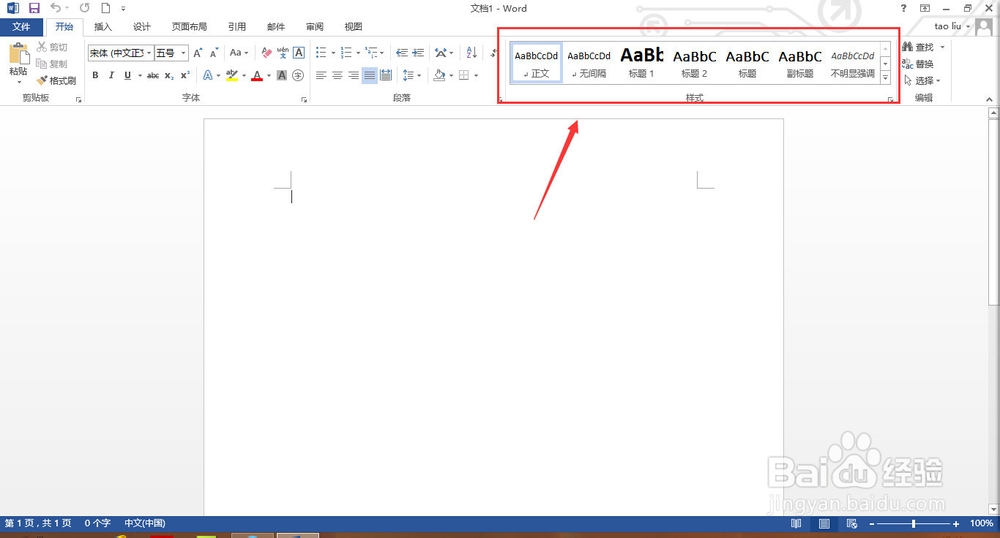Toggle underline formatting
The height and width of the screenshot is (538, 1000).
tap(128, 75)
